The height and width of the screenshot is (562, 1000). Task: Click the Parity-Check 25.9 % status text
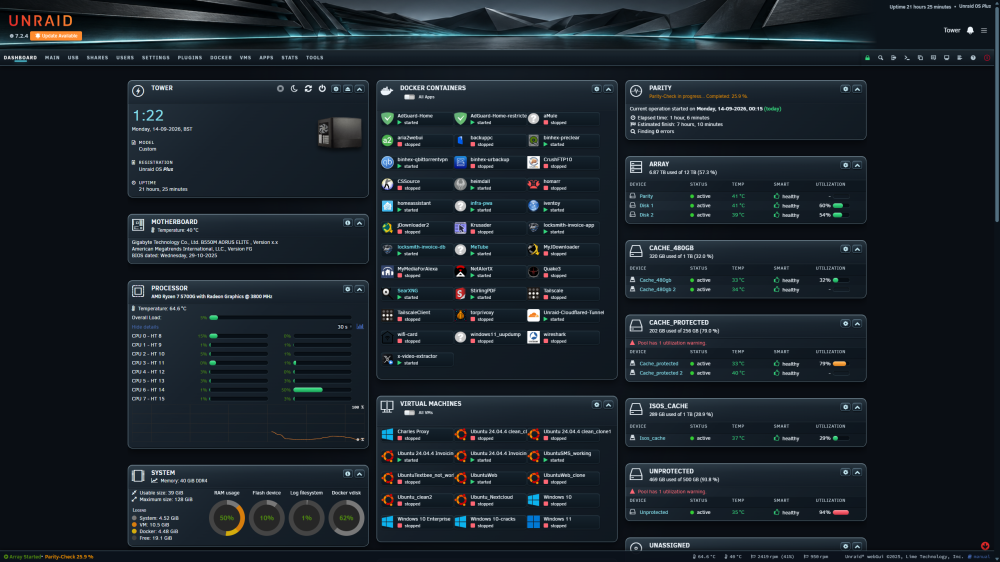[69, 557]
